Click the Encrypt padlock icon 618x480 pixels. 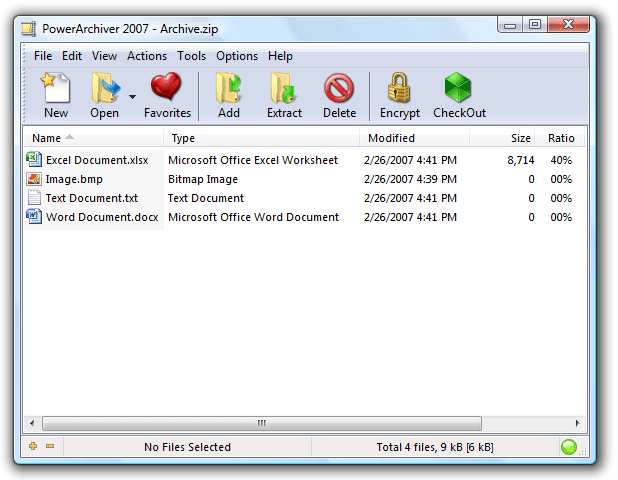399,87
